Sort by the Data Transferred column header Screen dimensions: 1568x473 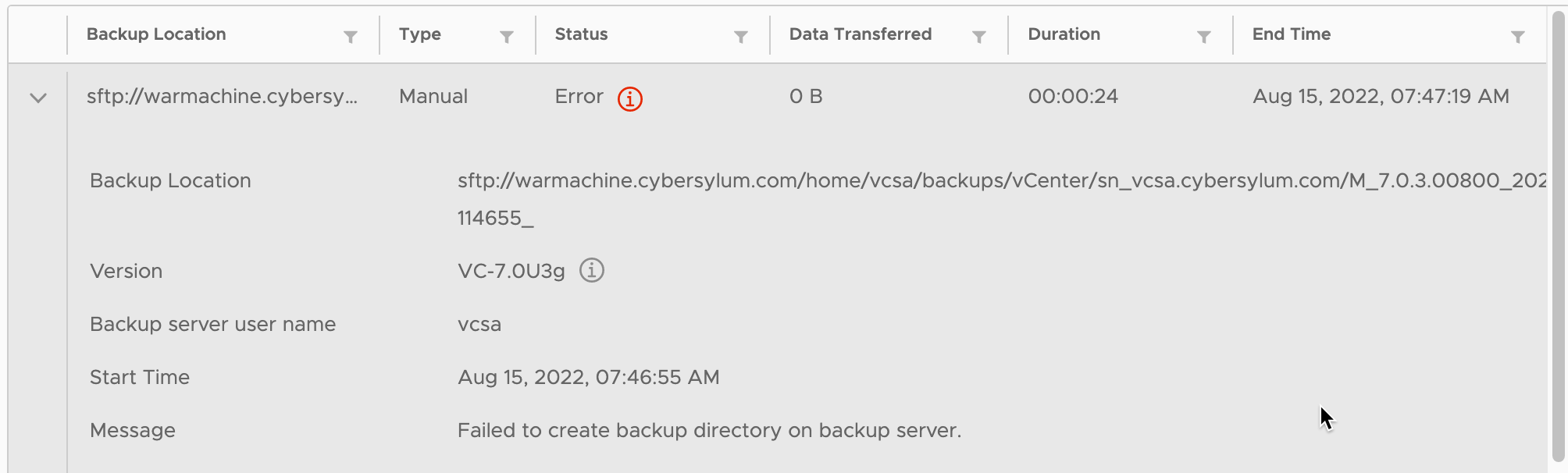(861, 34)
